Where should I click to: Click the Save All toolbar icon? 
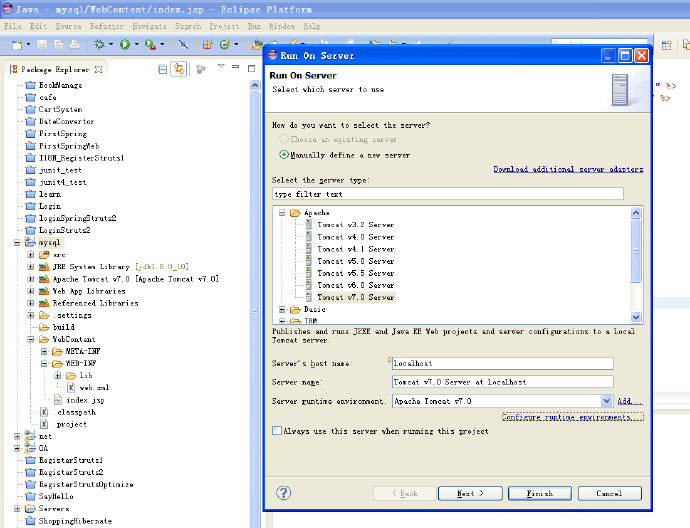[x=59, y=44]
